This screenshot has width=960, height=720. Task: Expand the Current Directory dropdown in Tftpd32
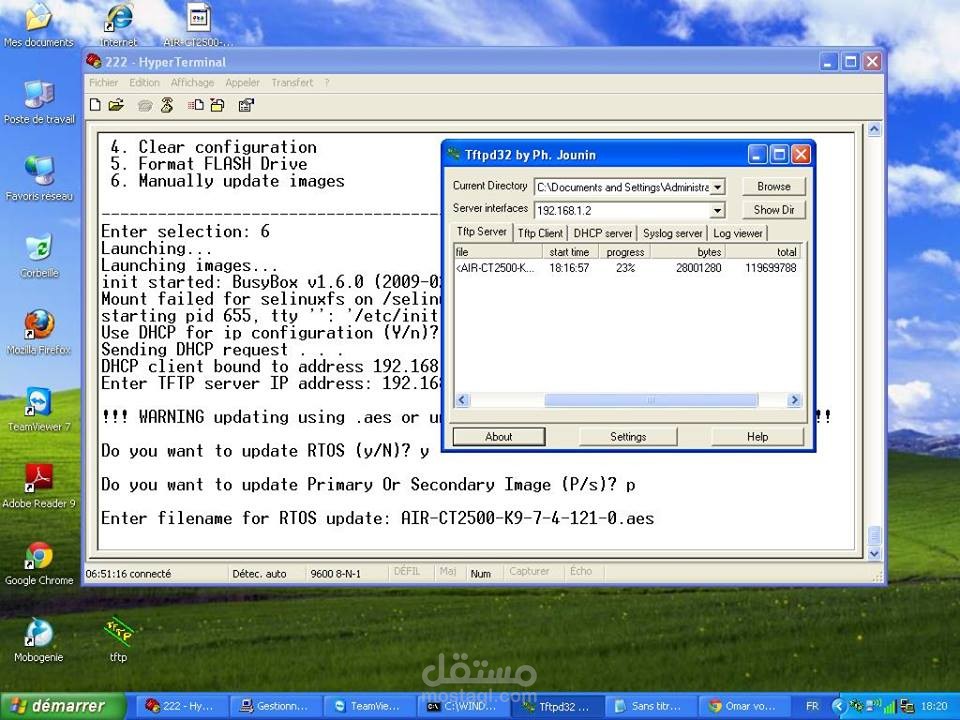click(x=718, y=187)
